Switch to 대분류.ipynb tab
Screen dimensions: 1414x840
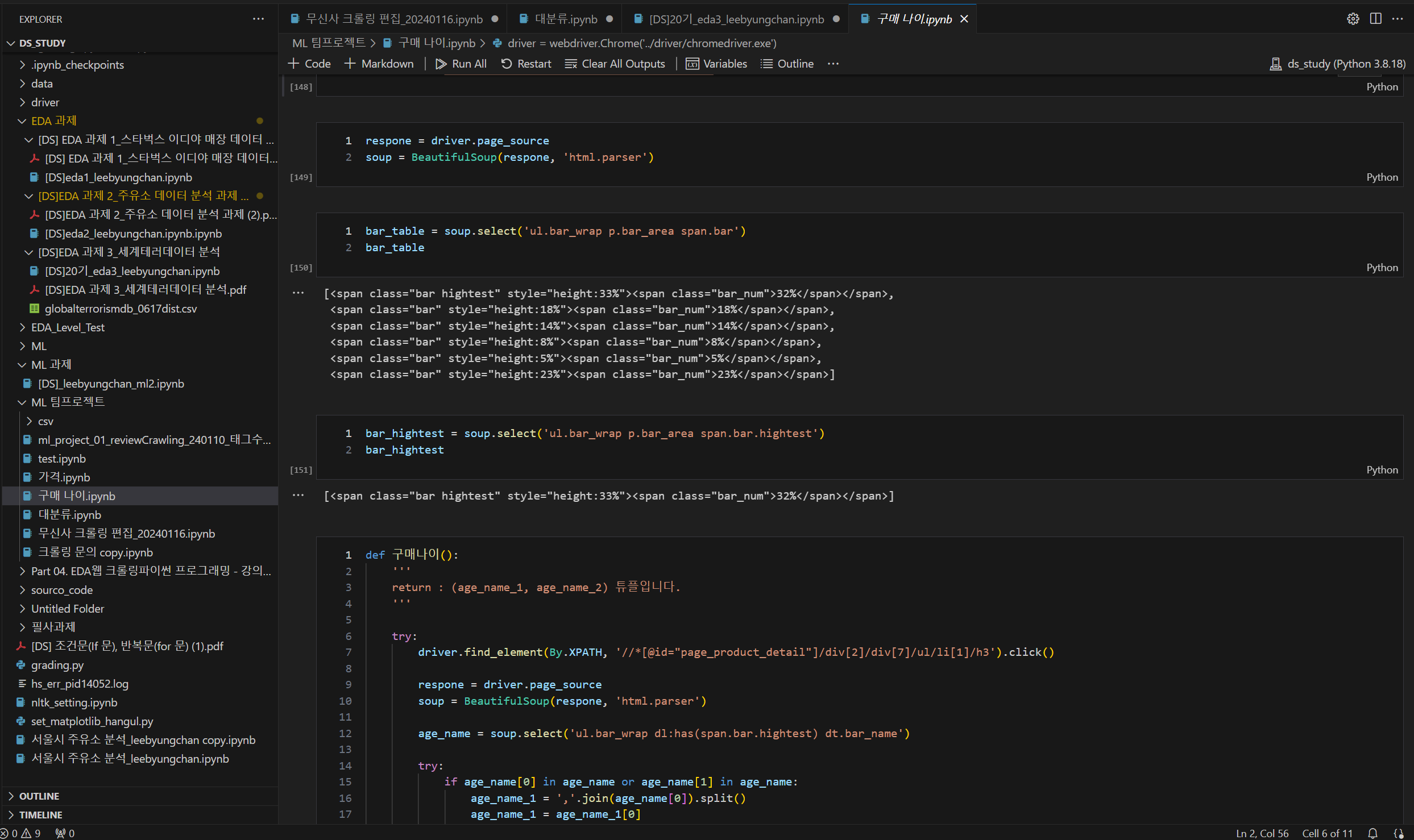coord(566,19)
